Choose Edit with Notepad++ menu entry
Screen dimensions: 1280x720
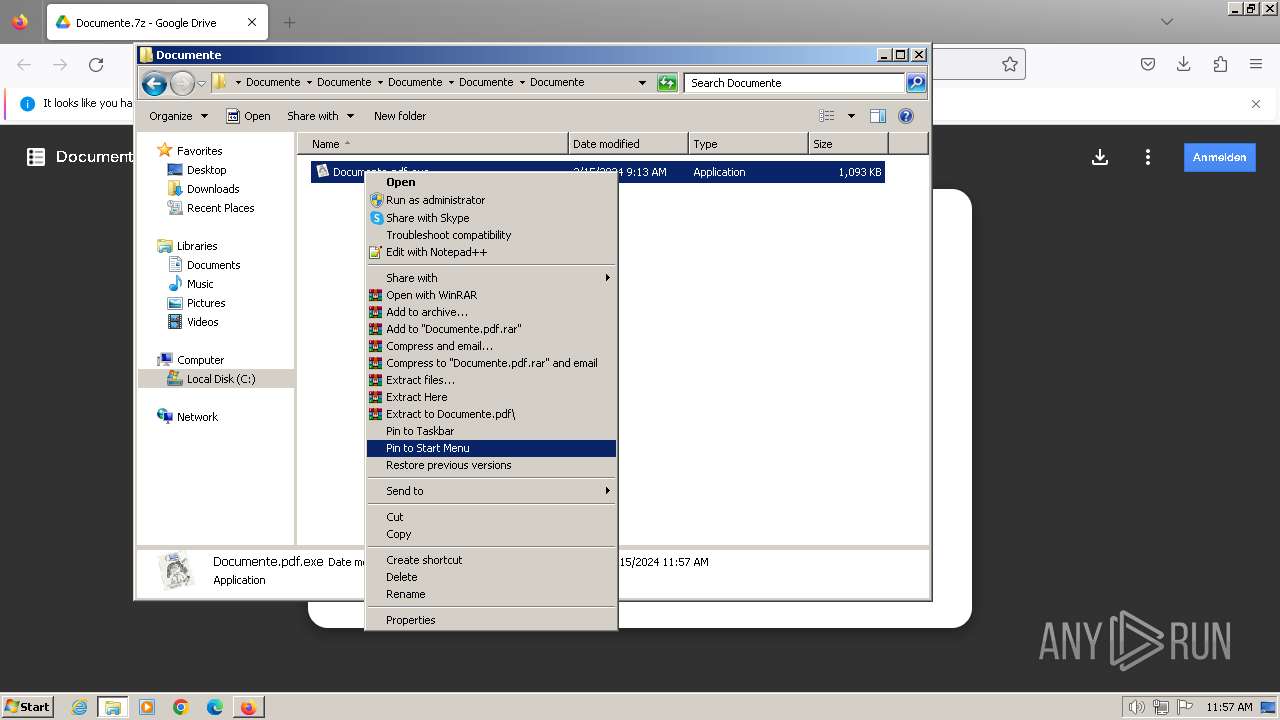[491, 252]
